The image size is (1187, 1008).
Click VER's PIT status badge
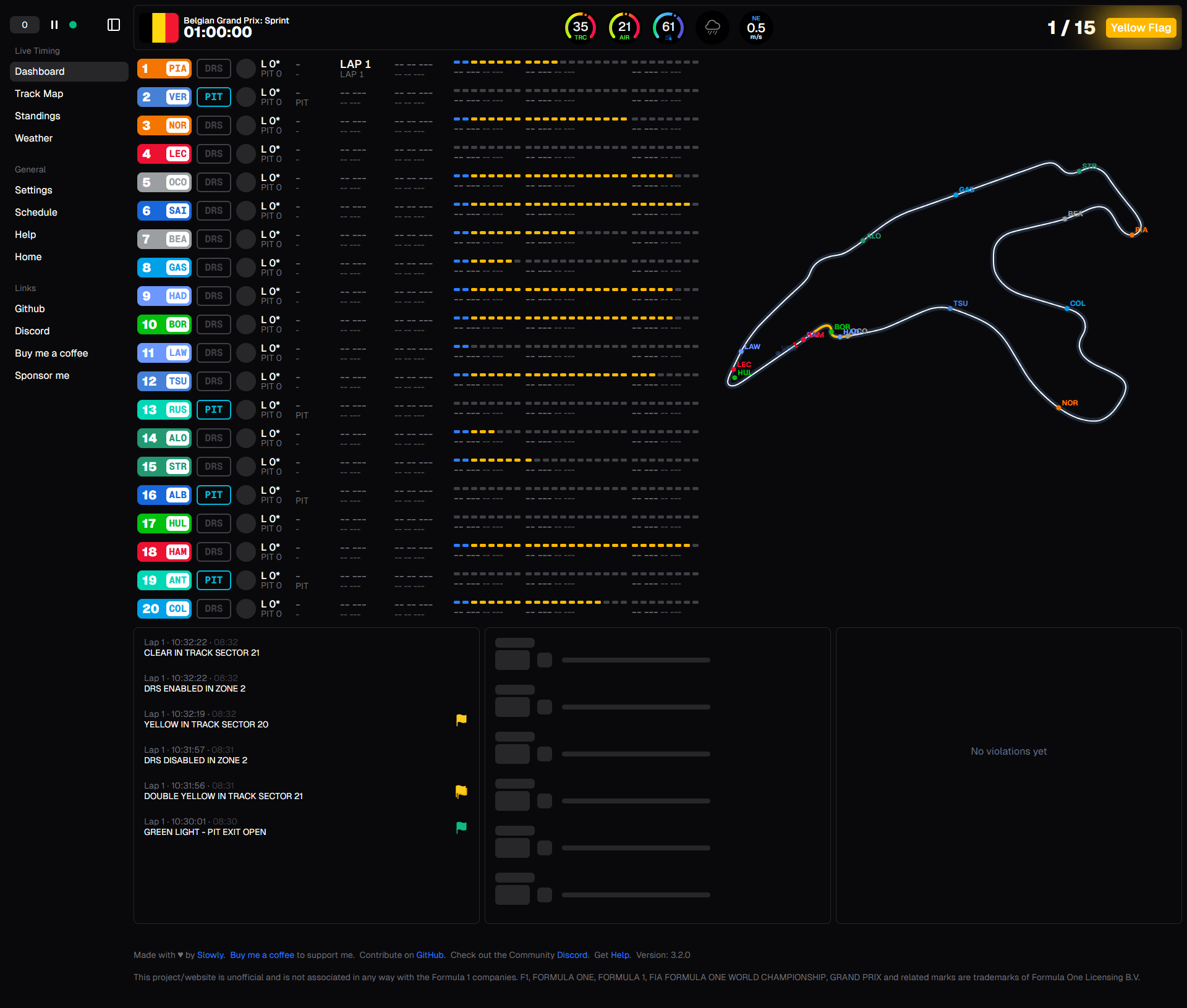tap(214, 97)
